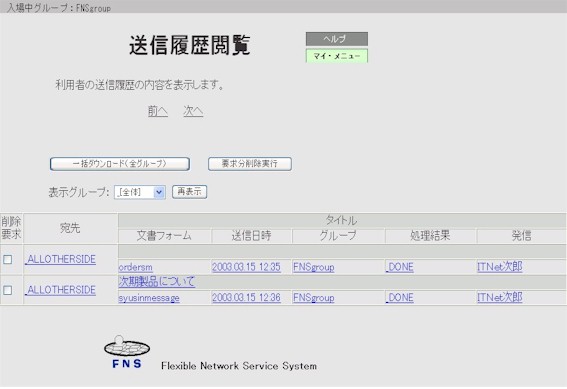The height and width of the screenshot is (389, 567).
Task: Click date link 2003.03.15 12:35
Action: pos(246,267)
